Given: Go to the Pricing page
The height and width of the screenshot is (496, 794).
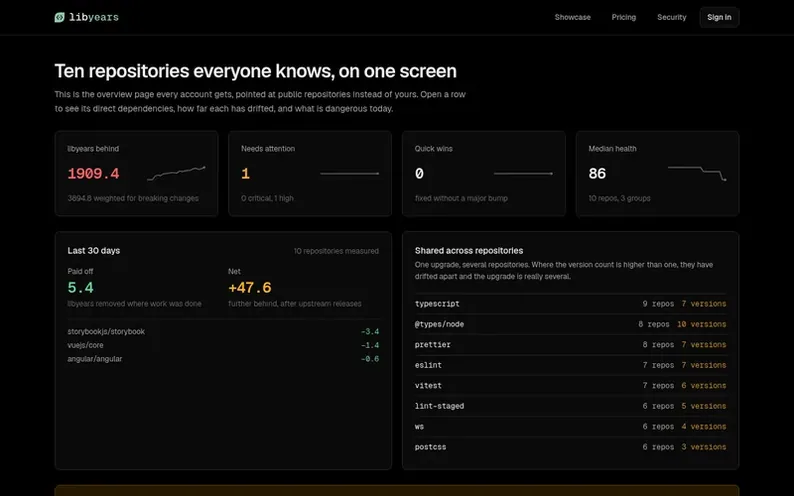Looking at the screenshot, I should pos(623,17).
